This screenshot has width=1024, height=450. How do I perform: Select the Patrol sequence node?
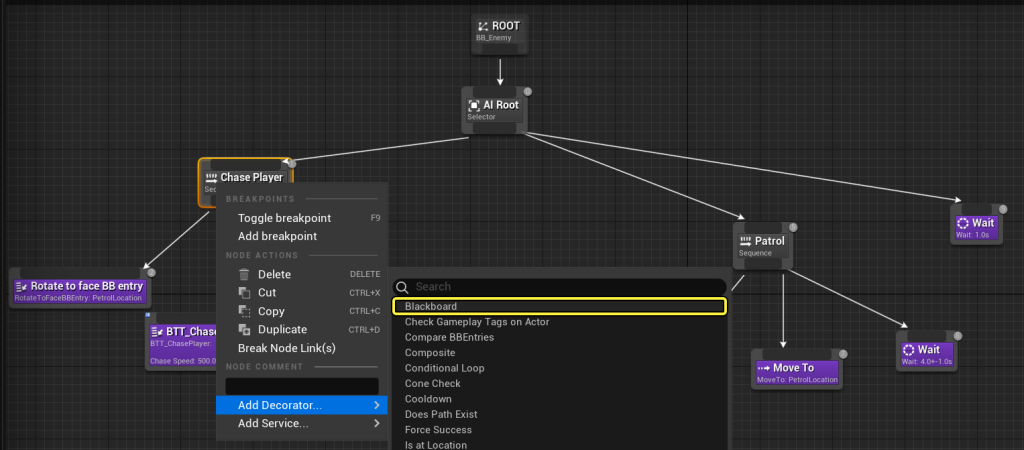click(763, 245)
